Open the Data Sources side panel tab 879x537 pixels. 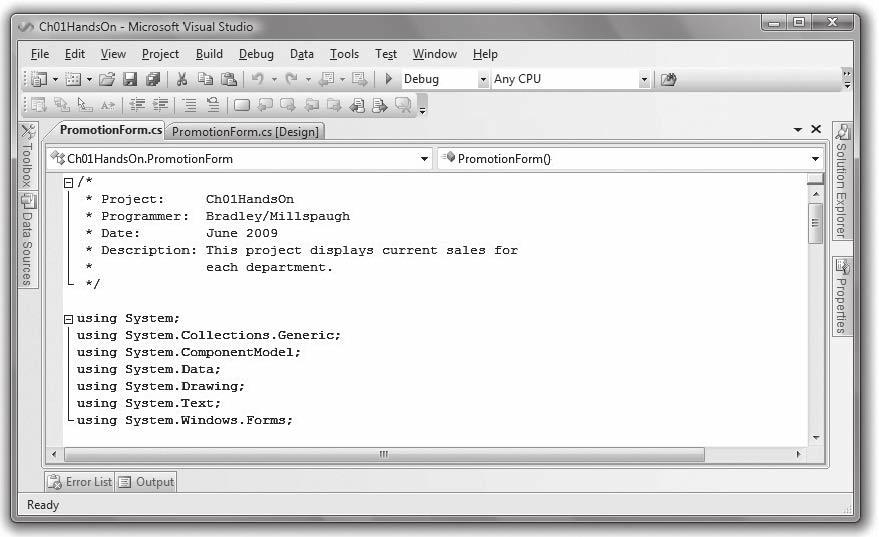pos(28,239)
